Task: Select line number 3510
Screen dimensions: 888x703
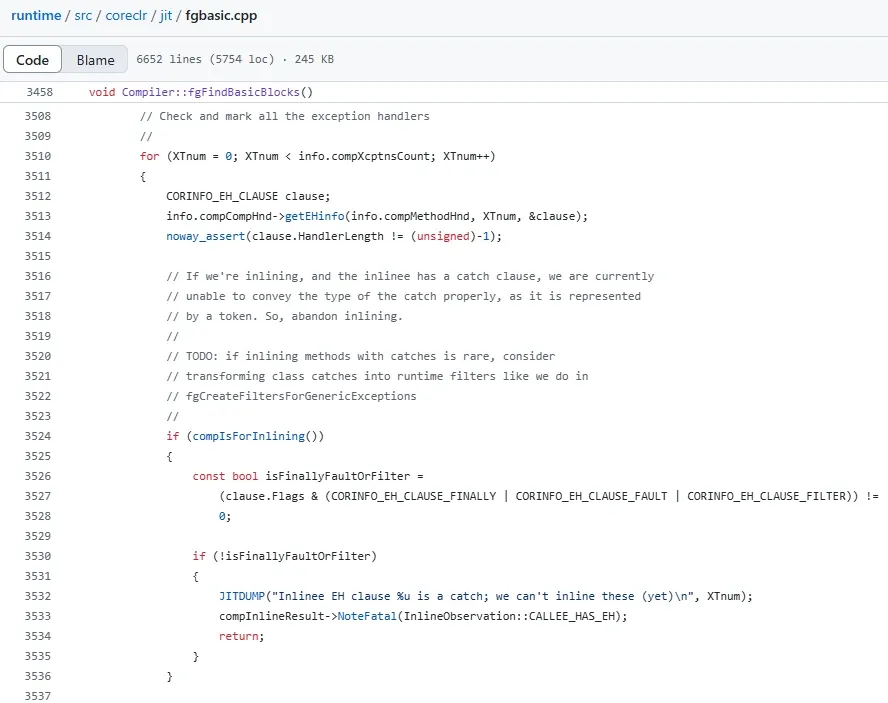Action: tap(37, 156)
